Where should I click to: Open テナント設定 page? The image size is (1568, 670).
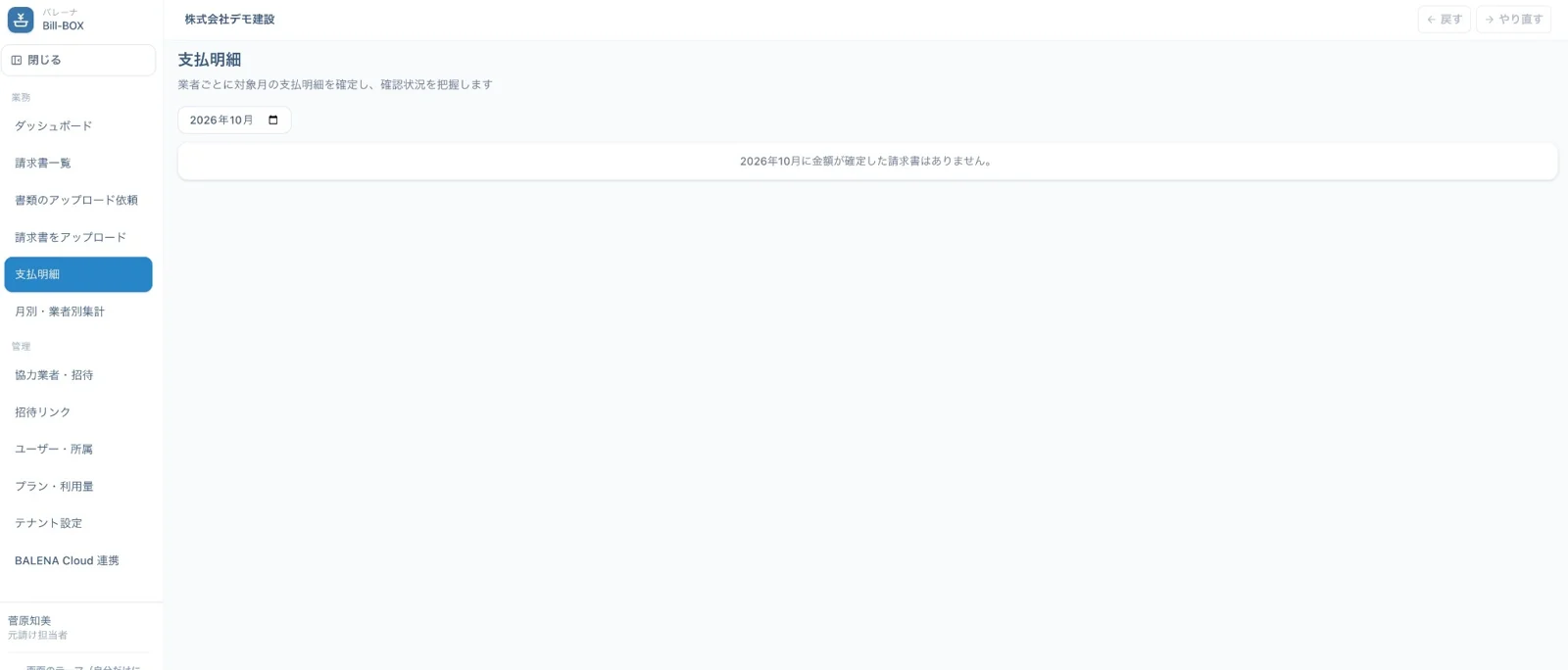(78, 523)
